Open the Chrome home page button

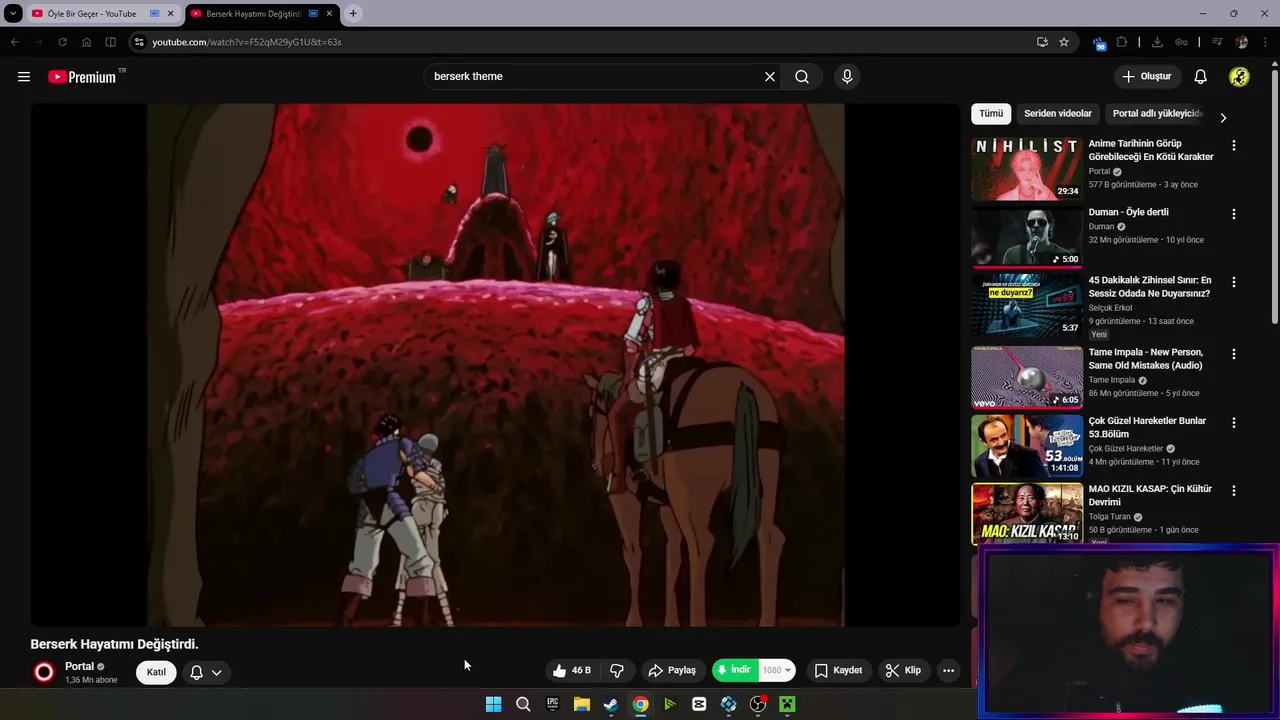[x=86, y=42]
